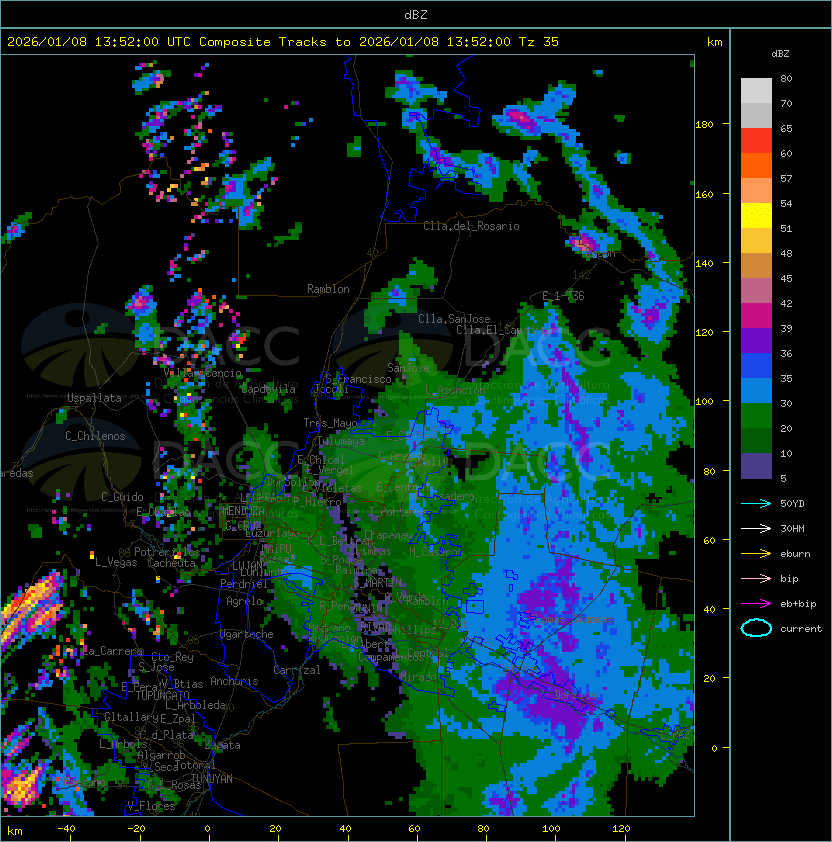Viewport: 832px width, 842px height.
Task: Click the slate purple bottom legend swatch
Action: tap(756, 466)
